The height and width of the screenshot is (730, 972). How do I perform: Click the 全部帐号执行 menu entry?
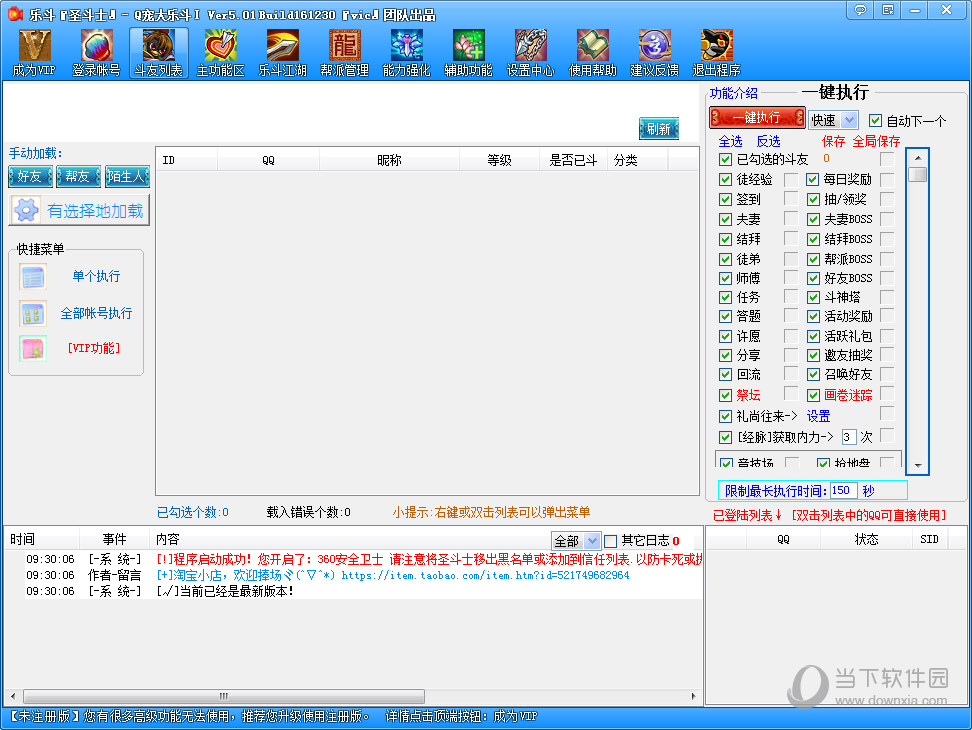96,314
